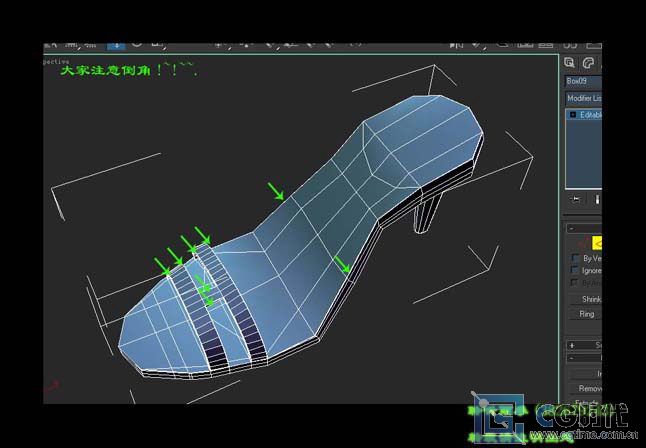Toggle the Pin Stack icon

pyautogui.click(x=576, y=200)
